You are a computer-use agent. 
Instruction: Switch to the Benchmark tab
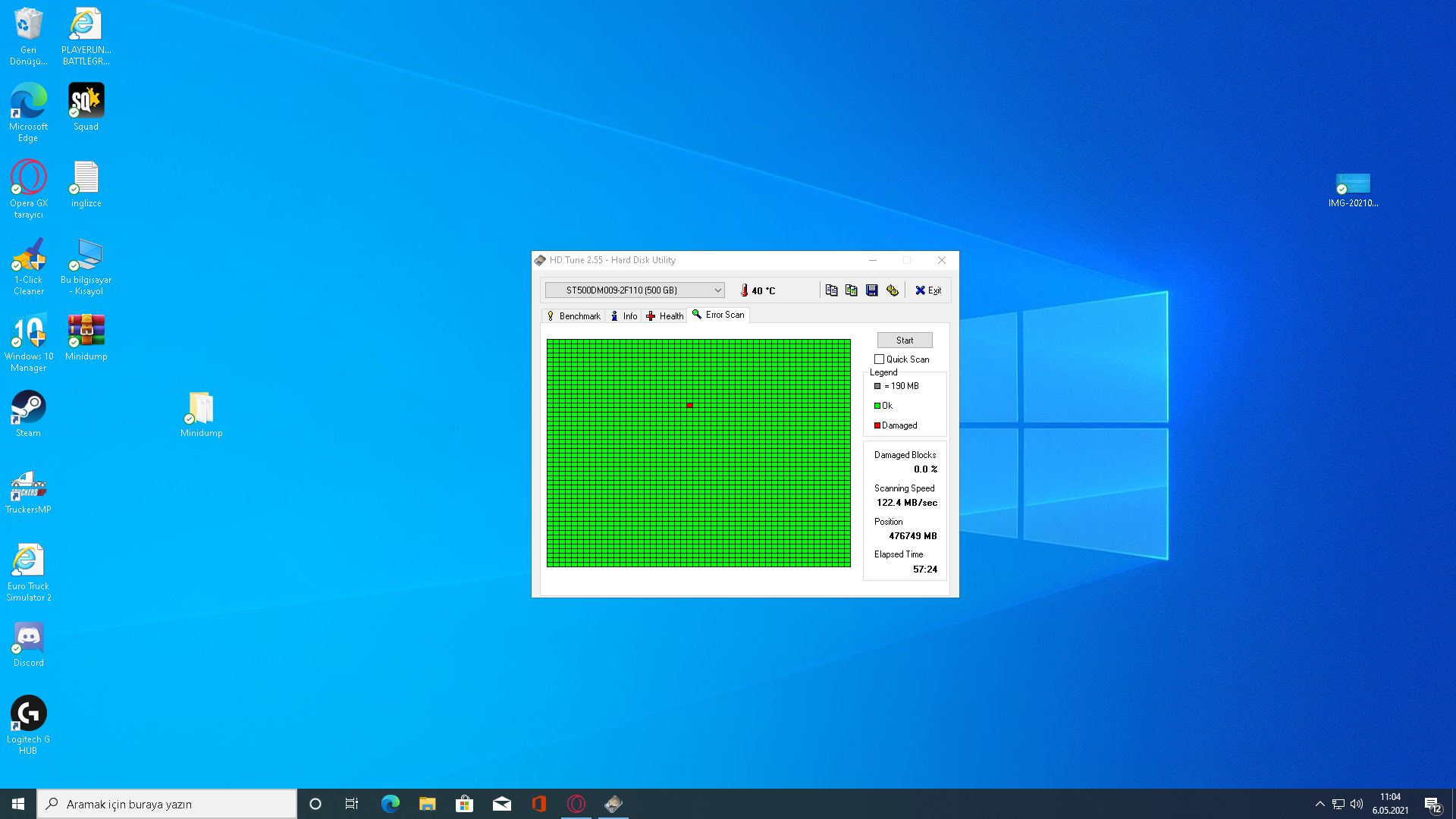[573, 316]
